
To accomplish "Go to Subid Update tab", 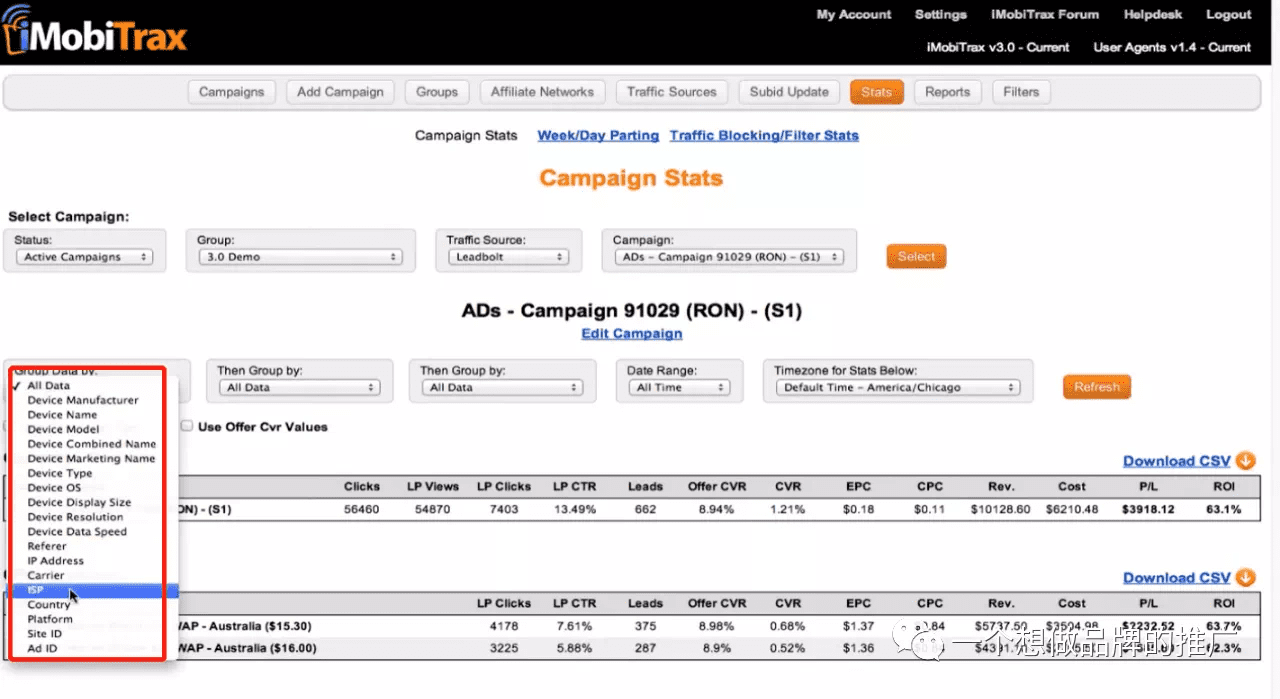I will coord(789,92).
